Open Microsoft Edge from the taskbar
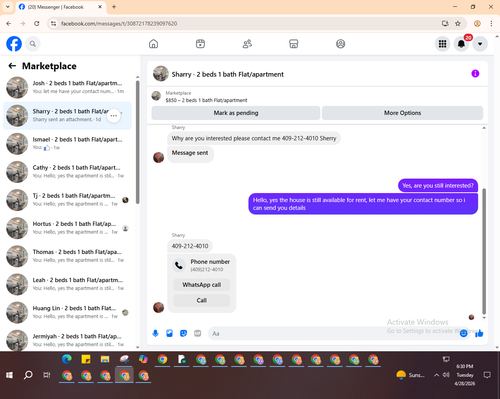The width and height of the screenshot is (500, 399). click(67, 359)
